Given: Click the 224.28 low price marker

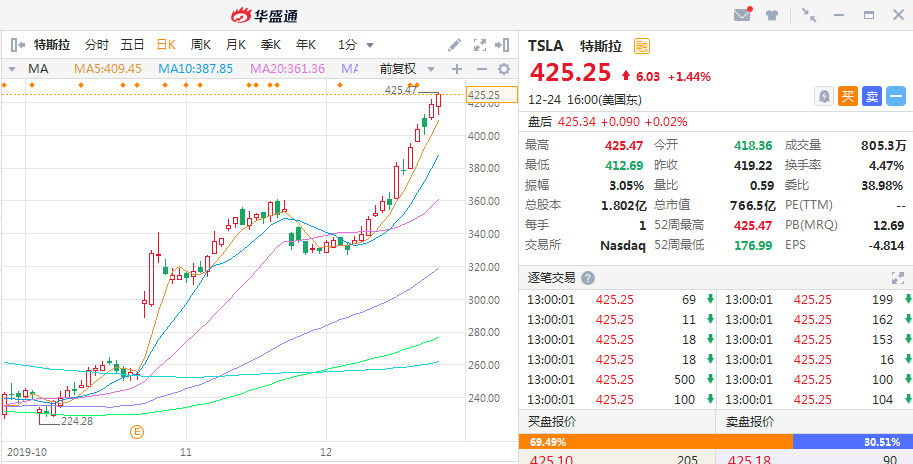Looking at the screenshot, I should [77, 421].
